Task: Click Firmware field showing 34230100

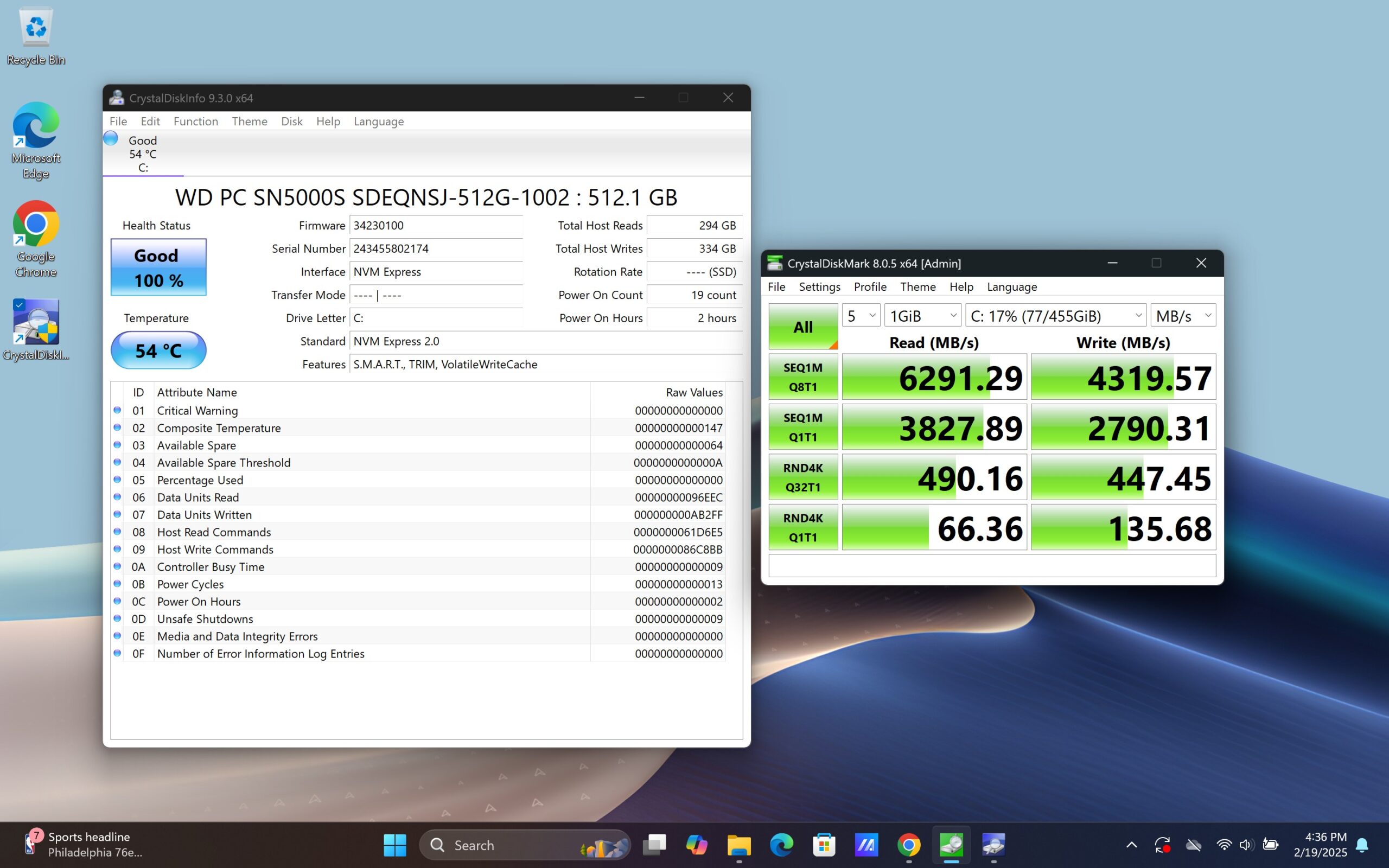Action: 436,226
